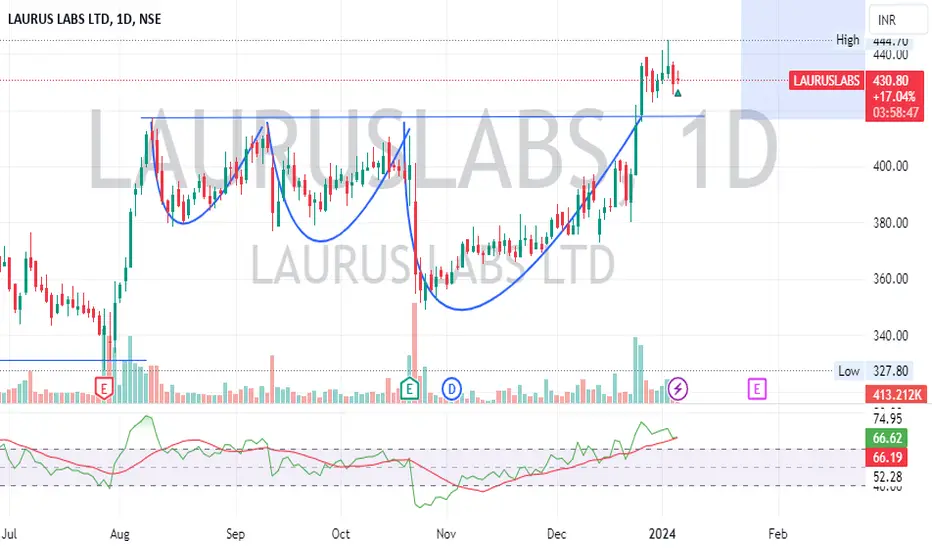
Task: Click the green 66.62 RSI value tag
Action: (887, 438)
